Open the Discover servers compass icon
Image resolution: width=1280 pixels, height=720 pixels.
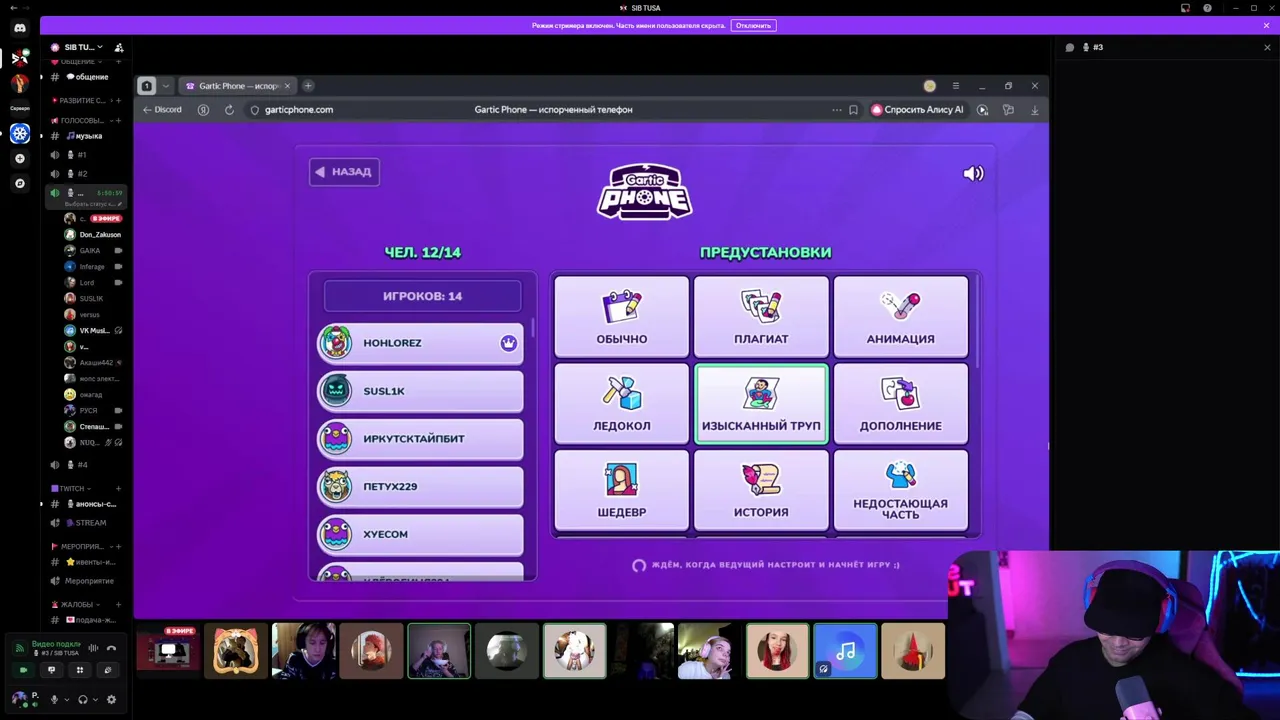(x=20, y=183)
